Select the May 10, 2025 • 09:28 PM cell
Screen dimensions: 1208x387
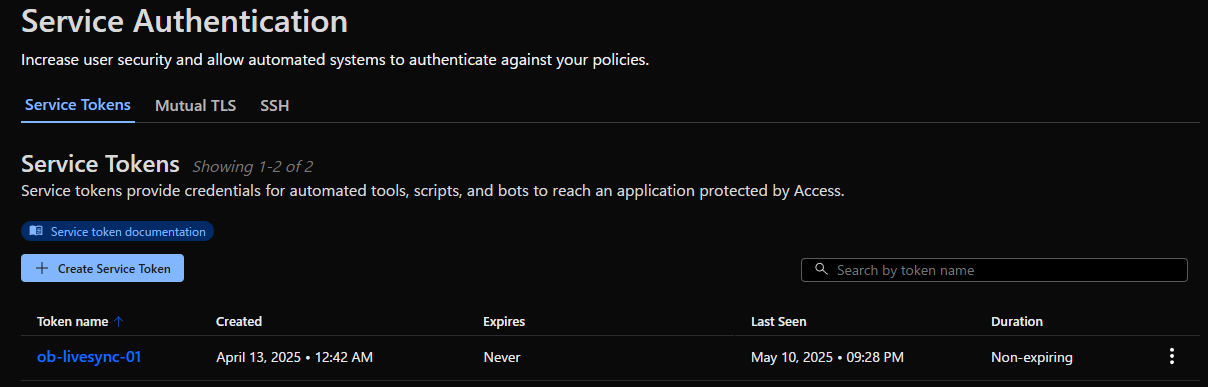coord(827,357)
